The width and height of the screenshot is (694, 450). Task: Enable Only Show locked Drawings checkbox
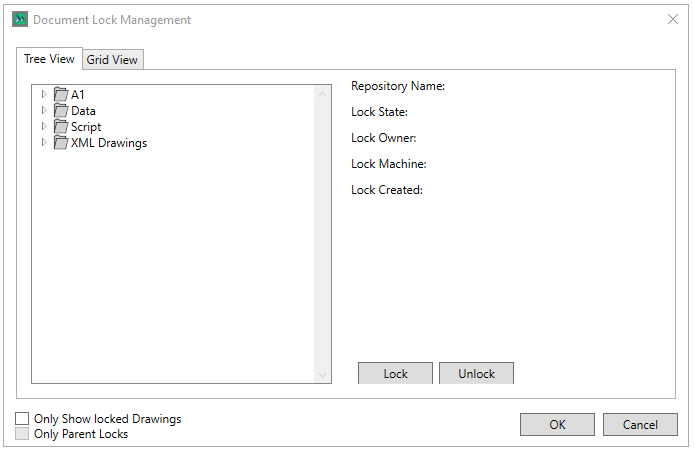click(22, 419)
